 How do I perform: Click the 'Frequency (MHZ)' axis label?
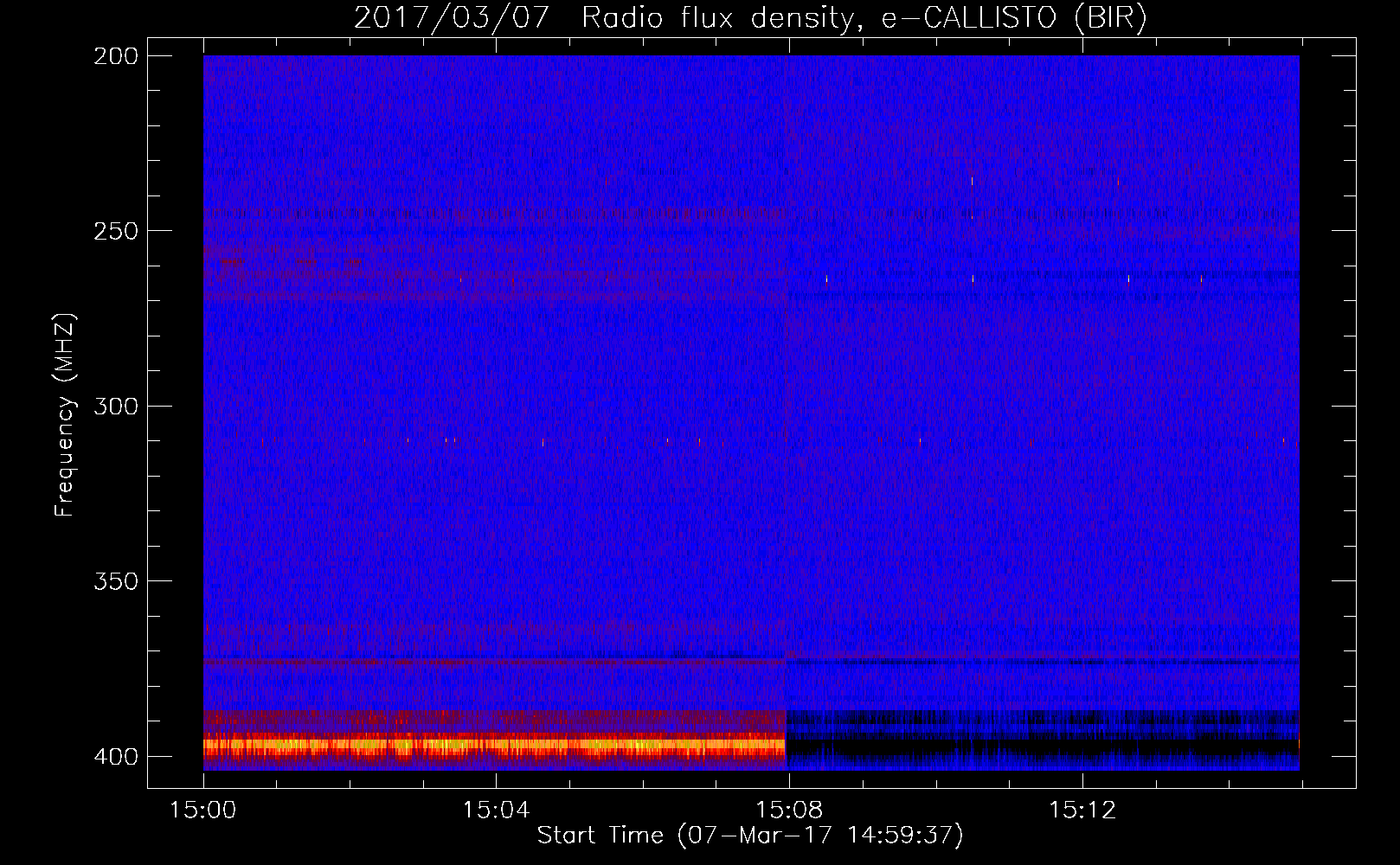(65, 415)
